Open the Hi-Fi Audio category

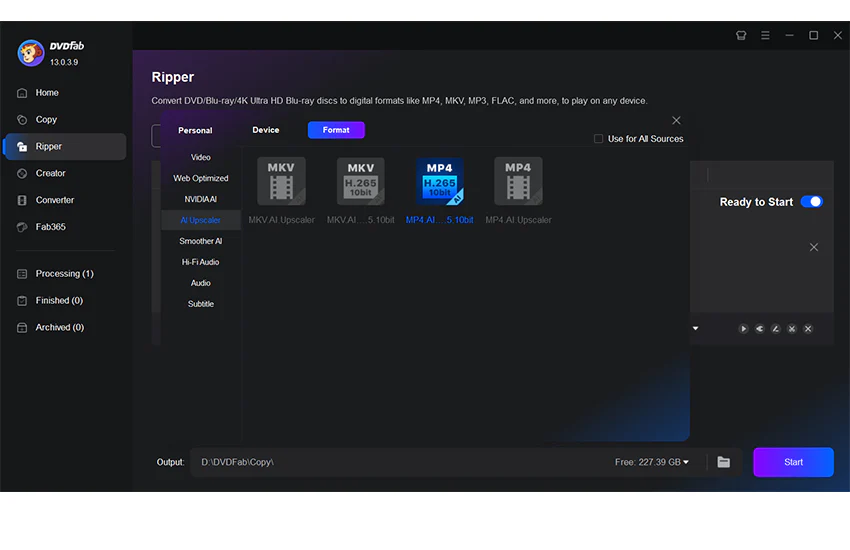(201, 262)
